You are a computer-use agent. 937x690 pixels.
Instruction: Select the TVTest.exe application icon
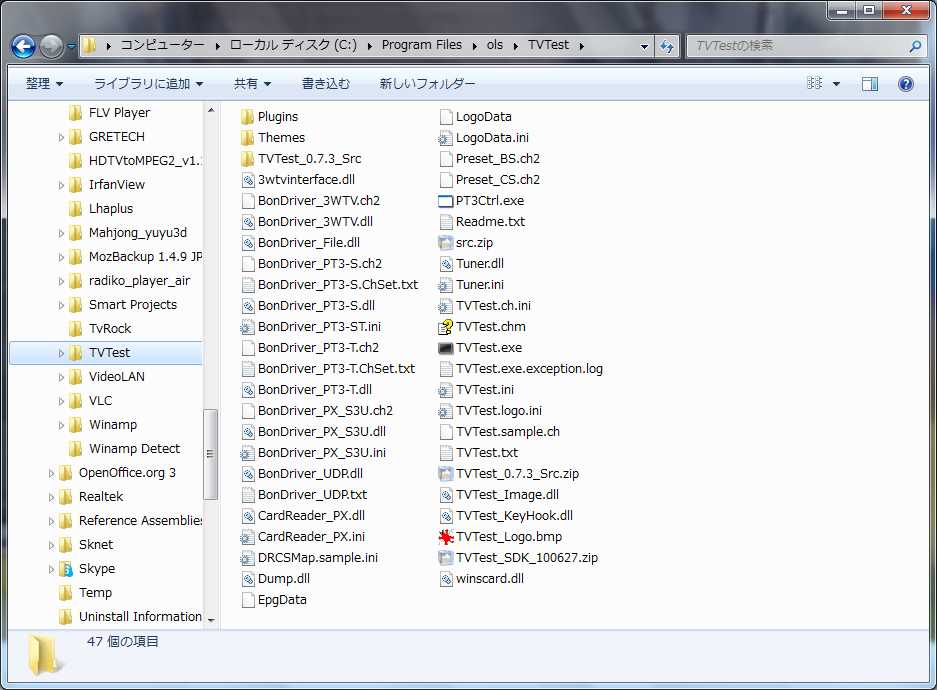click(446, 348)
